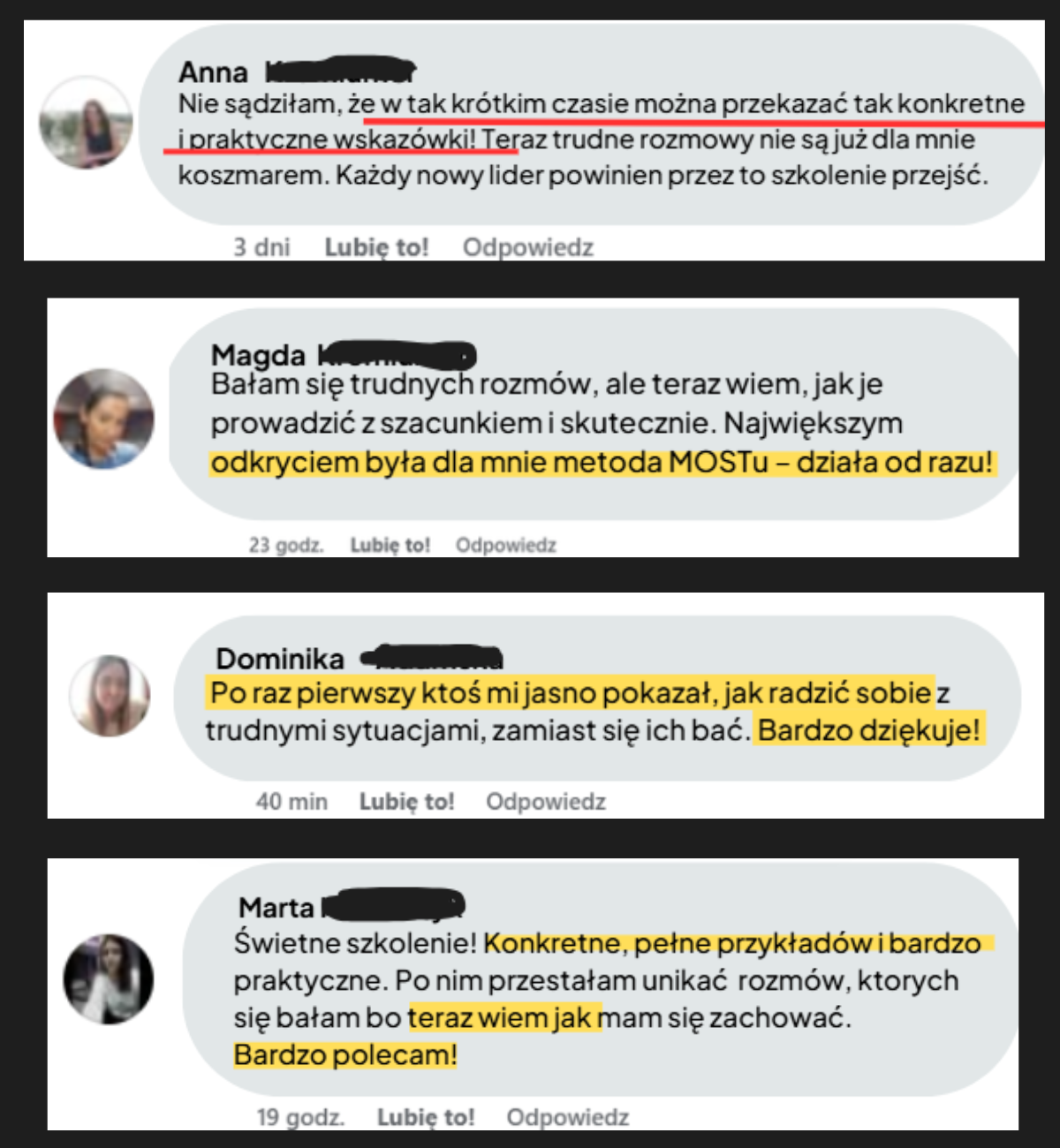Open Magda's profile avatar
The width and height of the screenshot is (1060, 1148).
[x=104, y=419]
